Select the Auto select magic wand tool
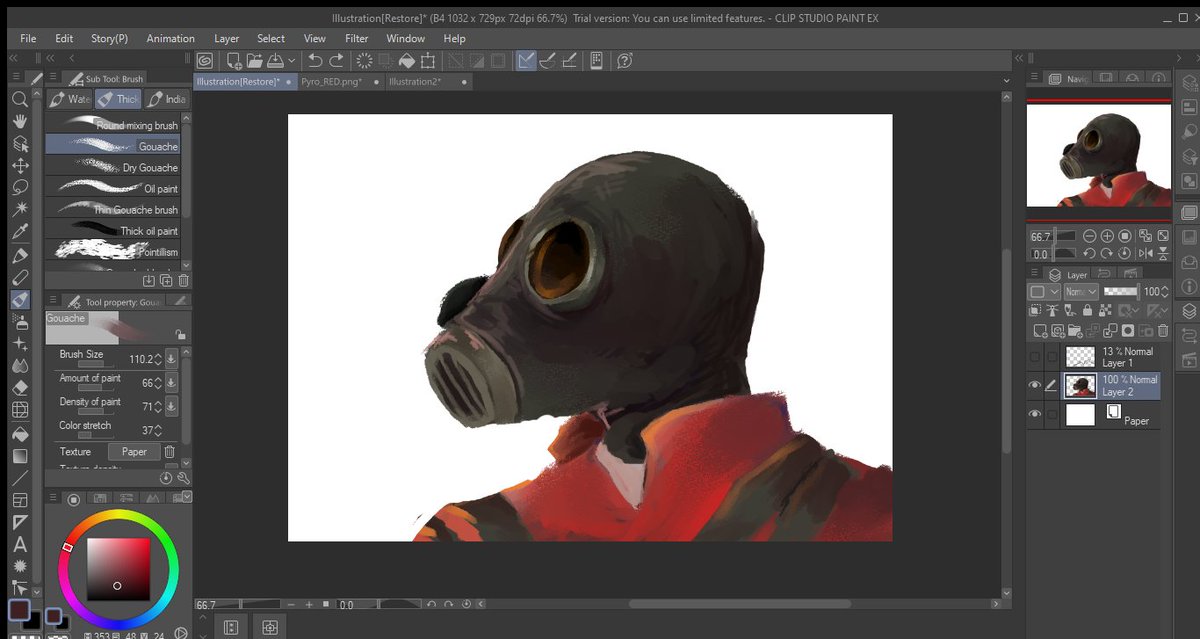This screenshot has height=639, width=1200. (19, 209)
